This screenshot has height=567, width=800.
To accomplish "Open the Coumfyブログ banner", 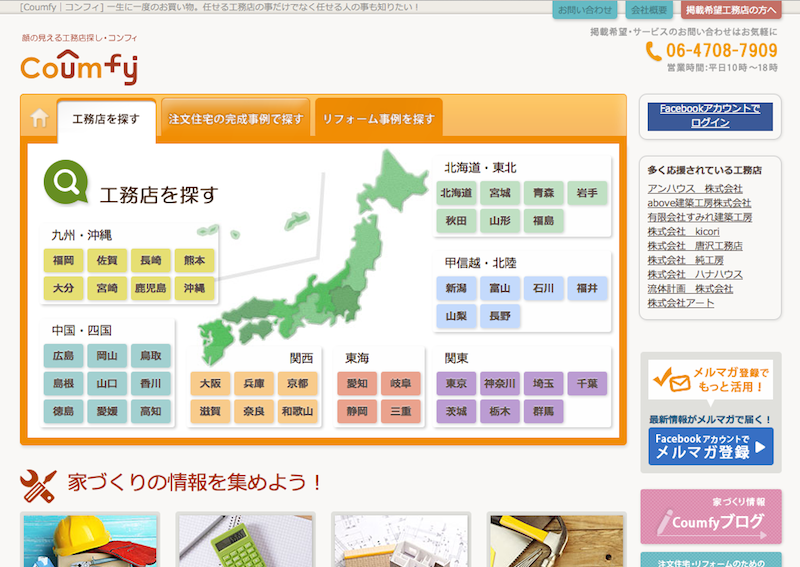I will click(711, 516).
